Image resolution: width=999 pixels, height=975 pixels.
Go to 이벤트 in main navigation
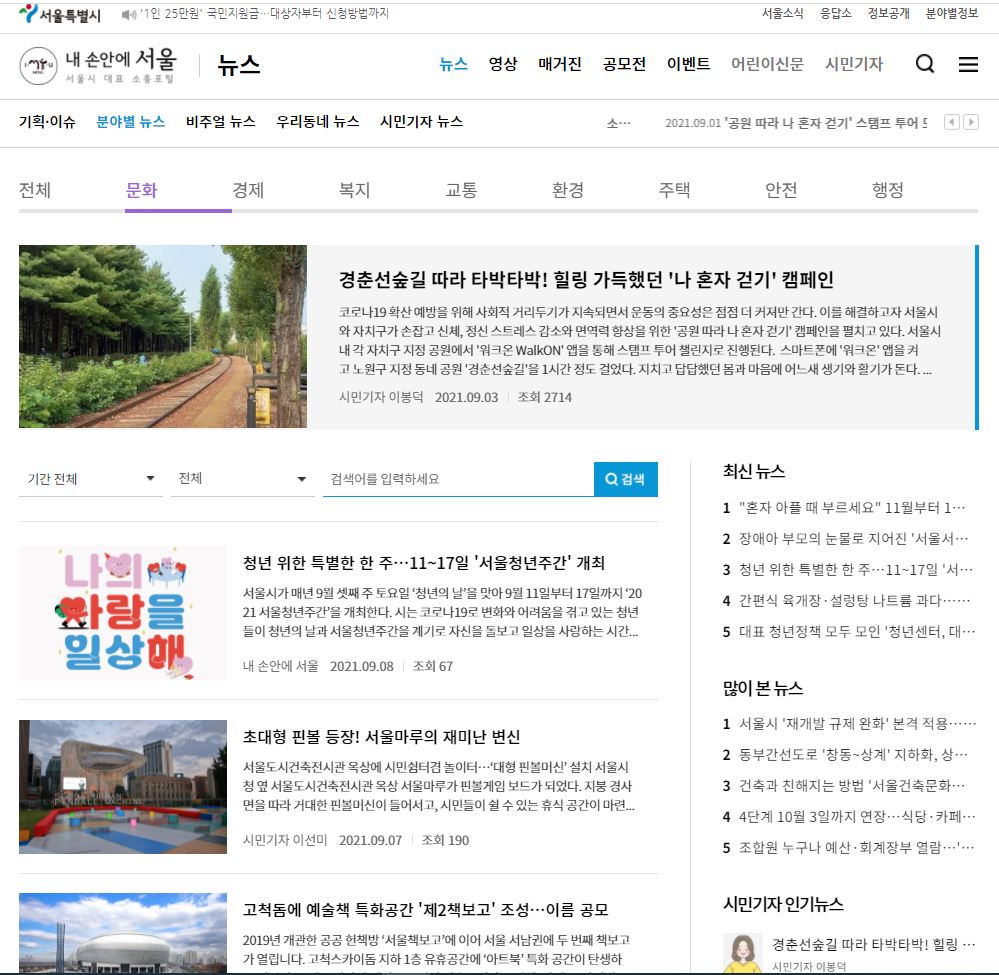click(689, 64)
